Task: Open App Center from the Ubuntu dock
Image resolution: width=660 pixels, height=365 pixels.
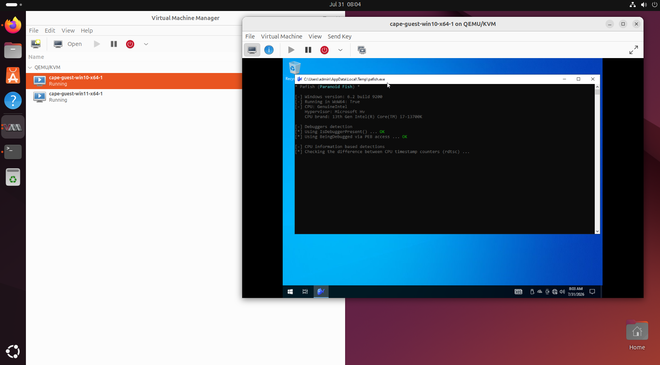Action: 13,76
